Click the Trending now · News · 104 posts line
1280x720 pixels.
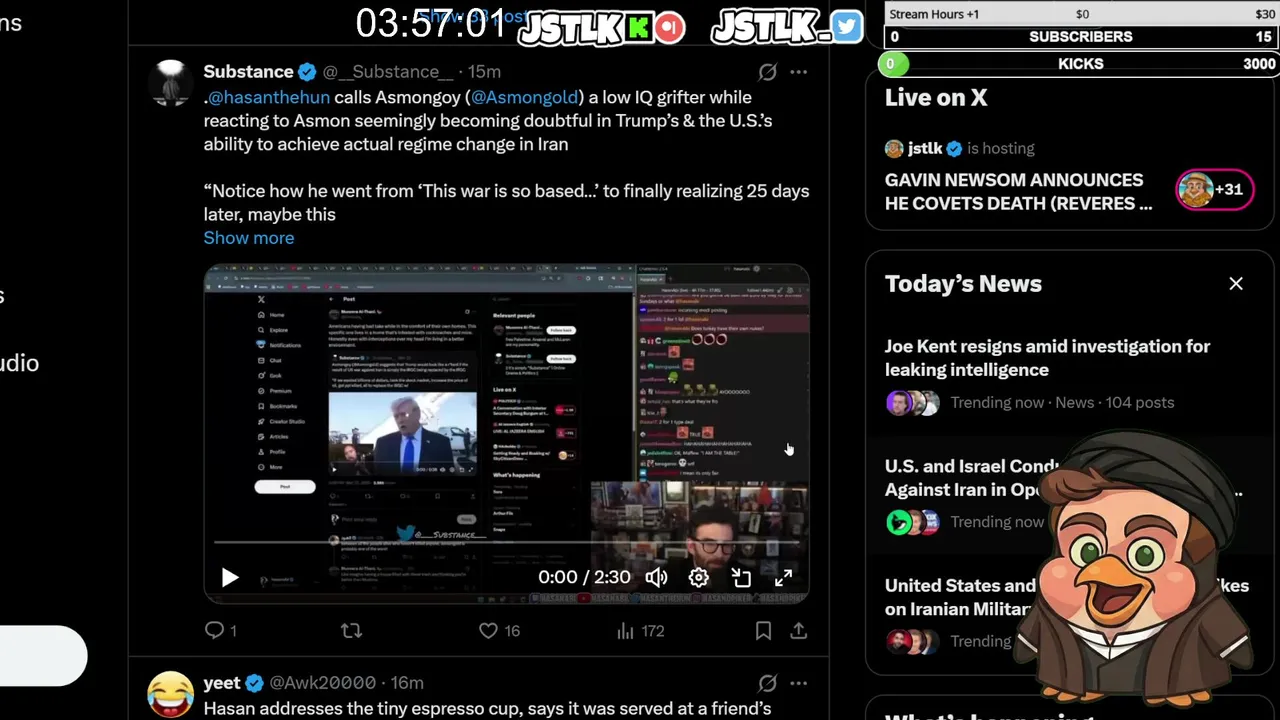1062,403
